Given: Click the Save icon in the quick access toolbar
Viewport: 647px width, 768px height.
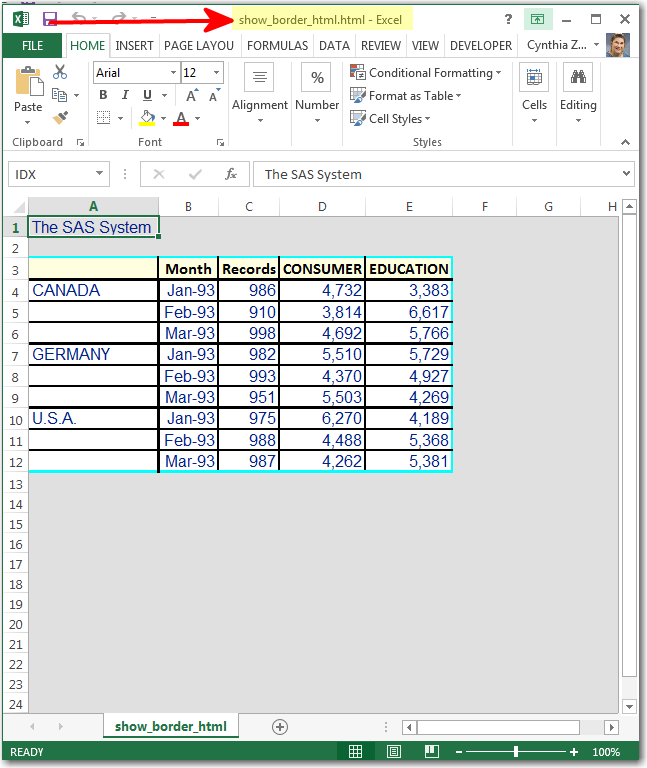Looking at the screenshot, I should tap(50, 19).
